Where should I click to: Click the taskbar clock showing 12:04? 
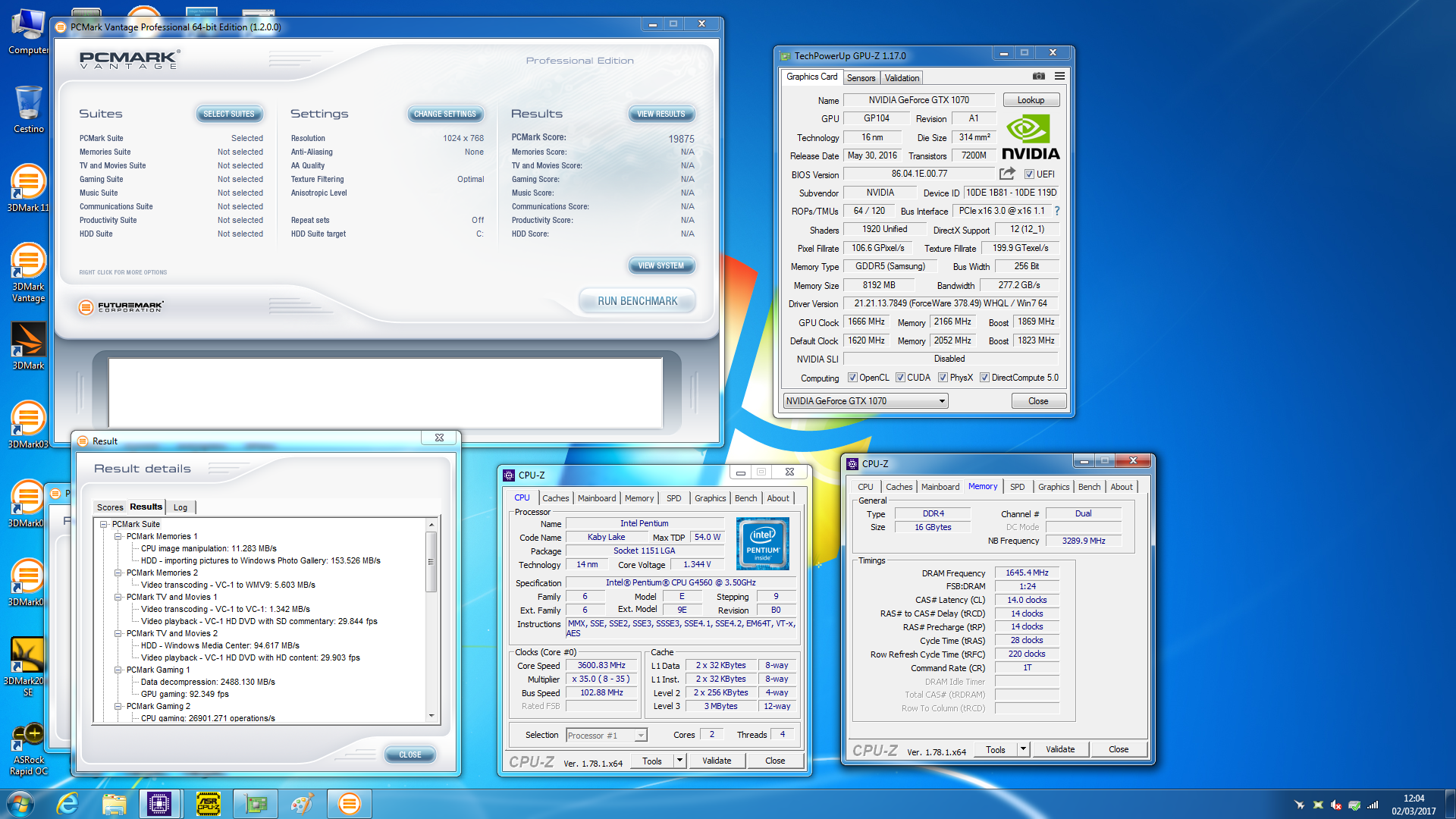click(x=1414, y=804)
